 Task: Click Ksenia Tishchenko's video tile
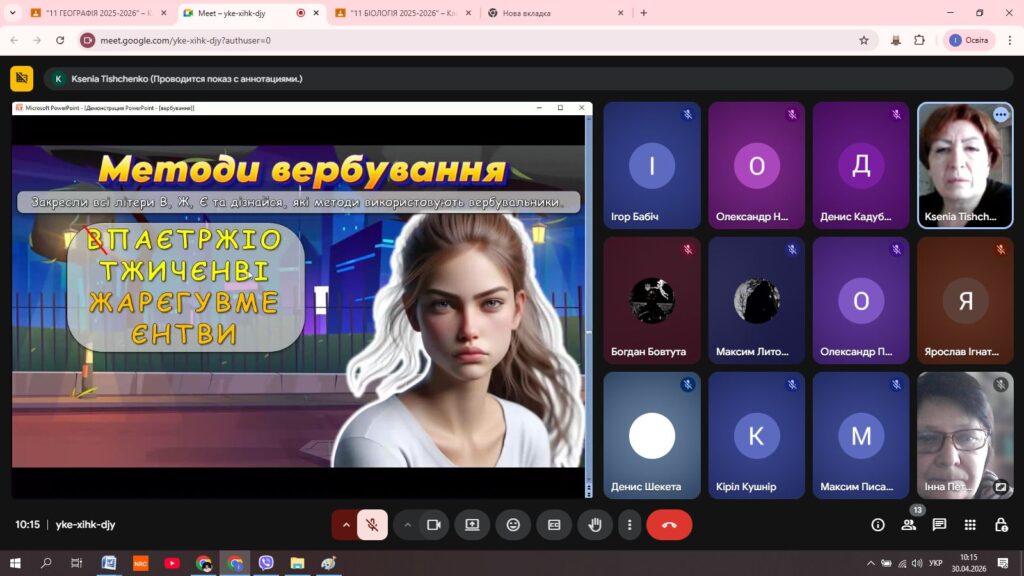[x=965, y=165]
